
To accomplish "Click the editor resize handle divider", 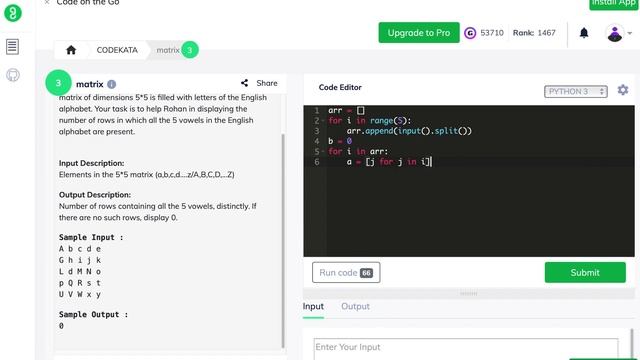I will [469, 293].
